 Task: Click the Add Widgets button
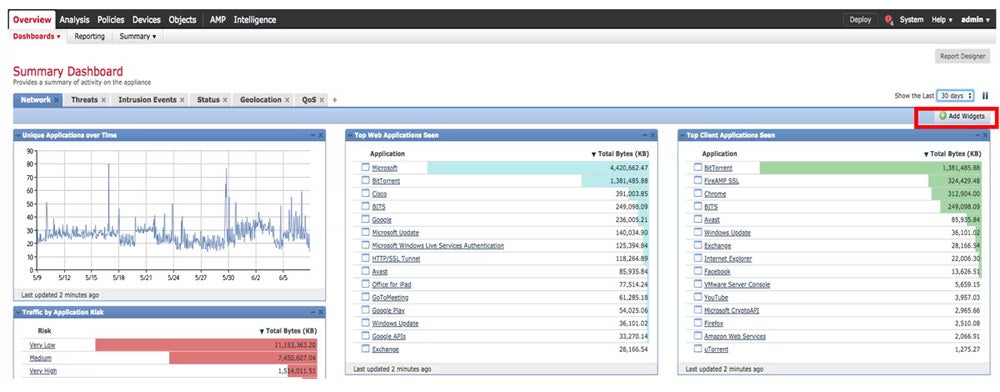pyautogui.click(x=962, y=117)
